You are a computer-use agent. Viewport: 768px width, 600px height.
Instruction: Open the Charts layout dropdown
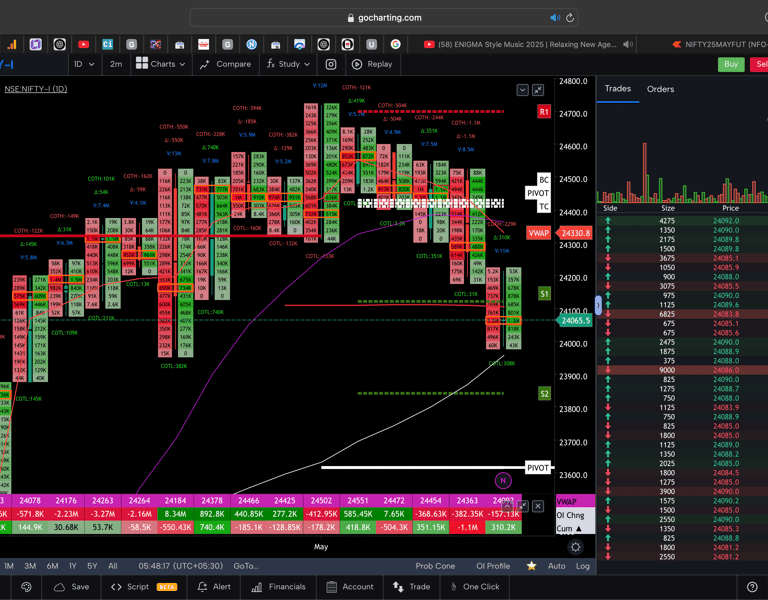click(161, 64)
